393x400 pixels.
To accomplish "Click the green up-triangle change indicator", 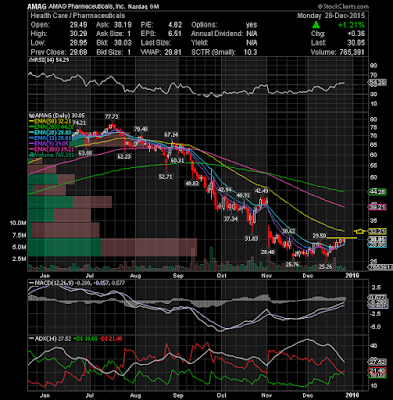I will pyautogui.click(x=316, y=25).
